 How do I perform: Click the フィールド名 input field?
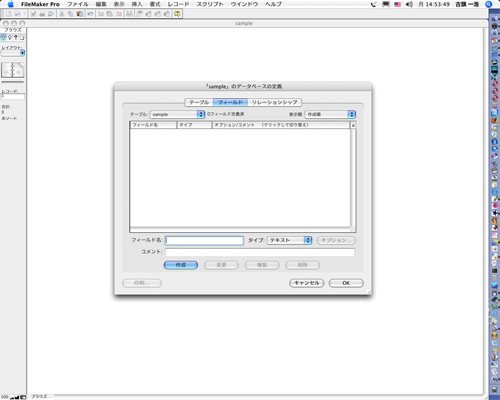point(204,240)
